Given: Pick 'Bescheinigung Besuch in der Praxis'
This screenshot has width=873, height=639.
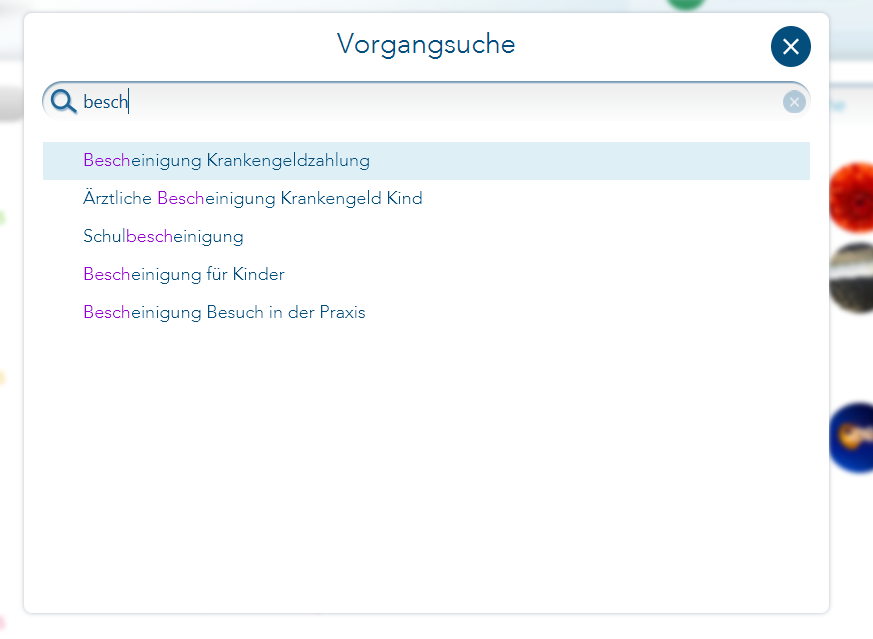Looking at the screenshot, I should (426, 312).
